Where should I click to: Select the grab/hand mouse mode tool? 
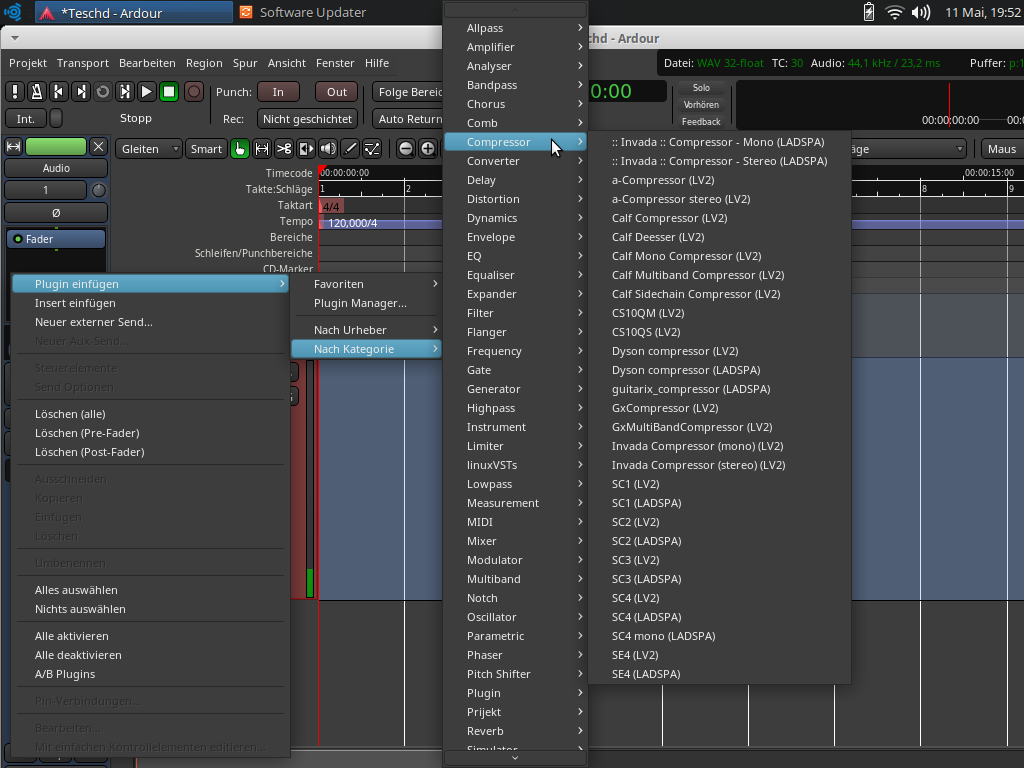(x=240, y=149)
